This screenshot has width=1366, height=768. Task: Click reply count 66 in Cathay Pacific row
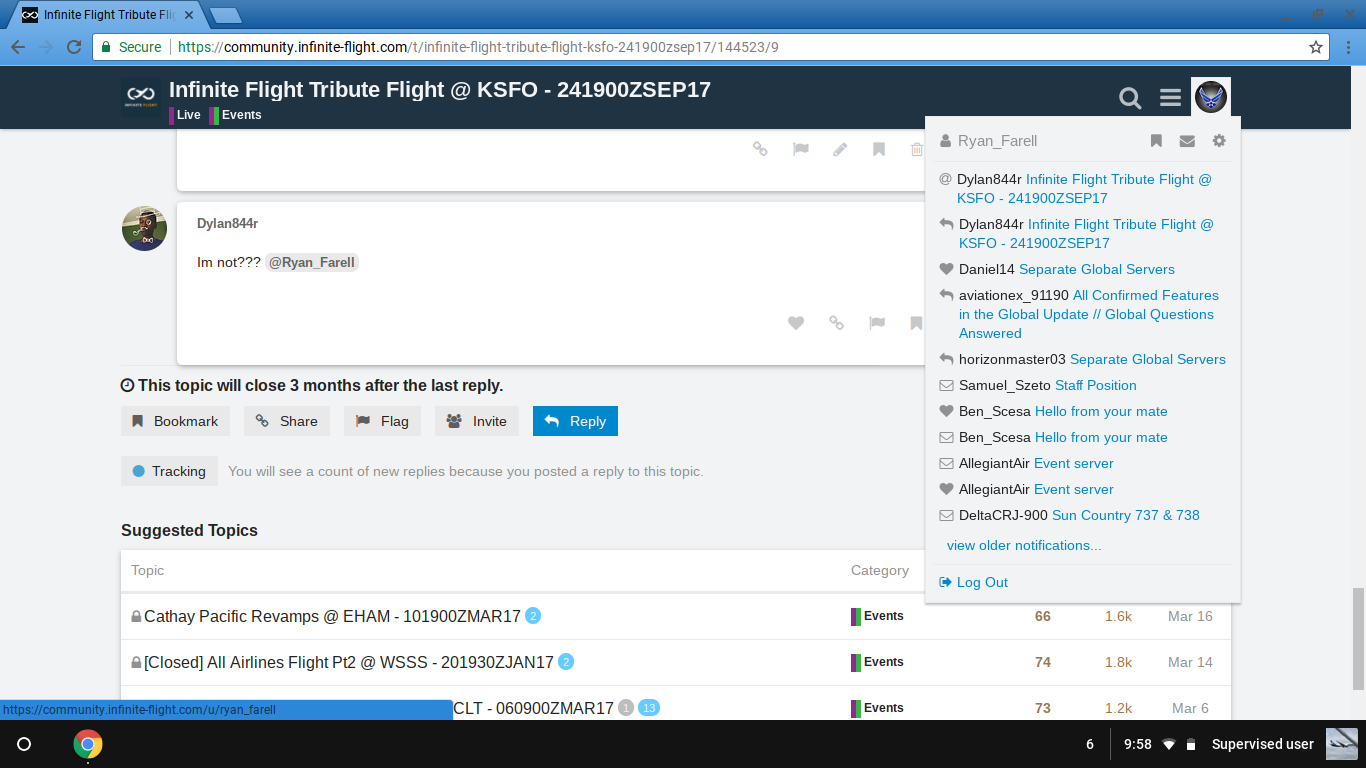1043,616
